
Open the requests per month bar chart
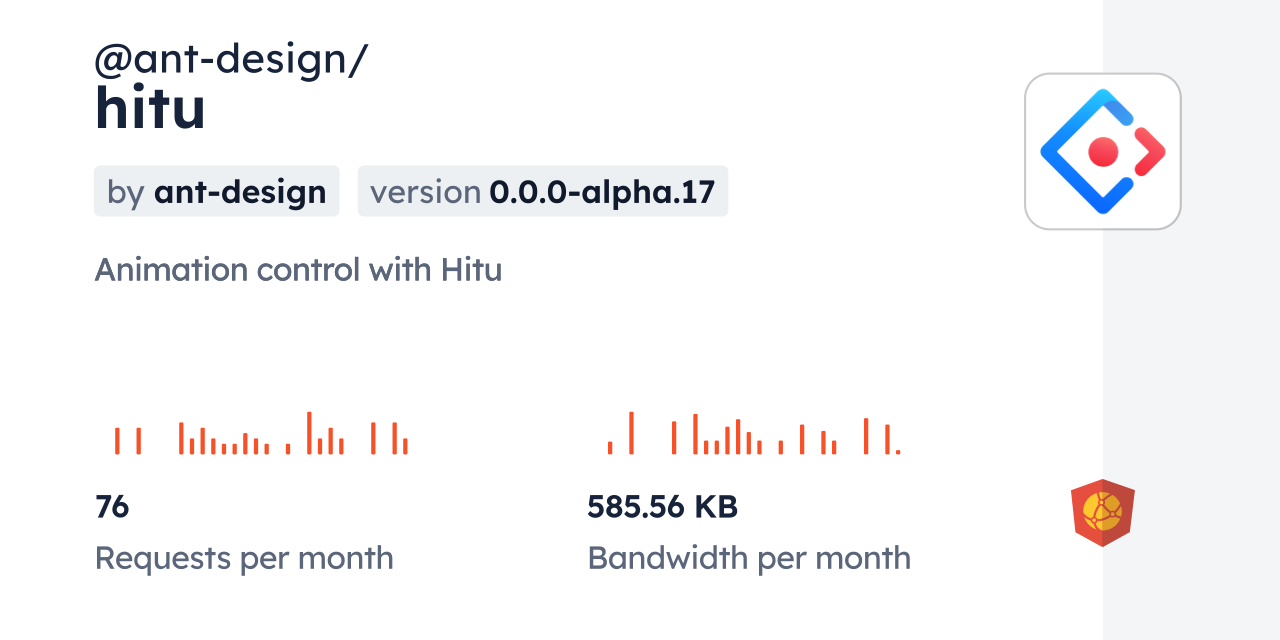261,434
